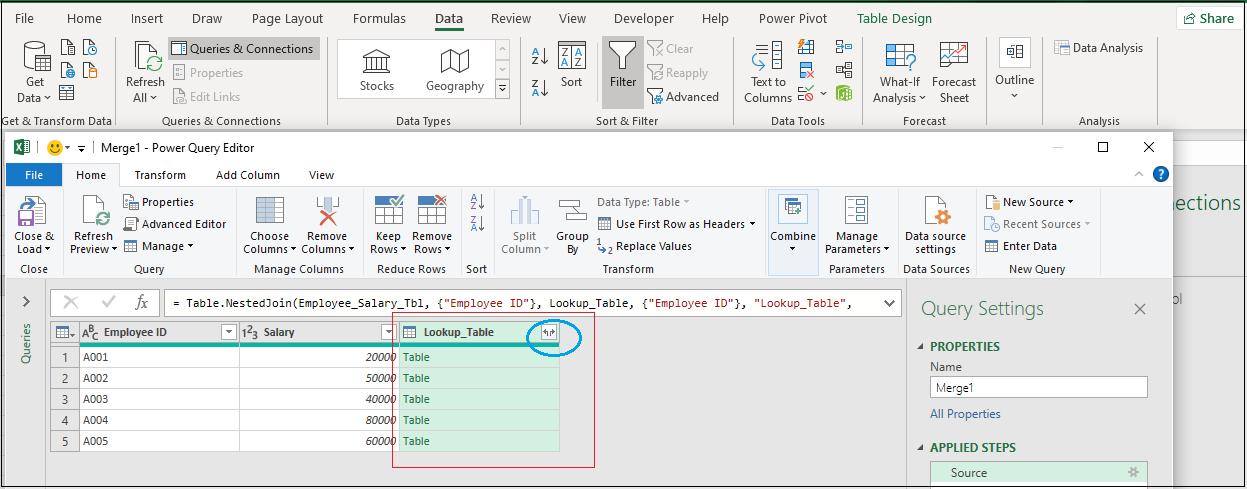Image resolution: width=1247 pixels, height=489 pixels.
Task: Switch to Transform tab in Power Query
Action: click(160, 175)
